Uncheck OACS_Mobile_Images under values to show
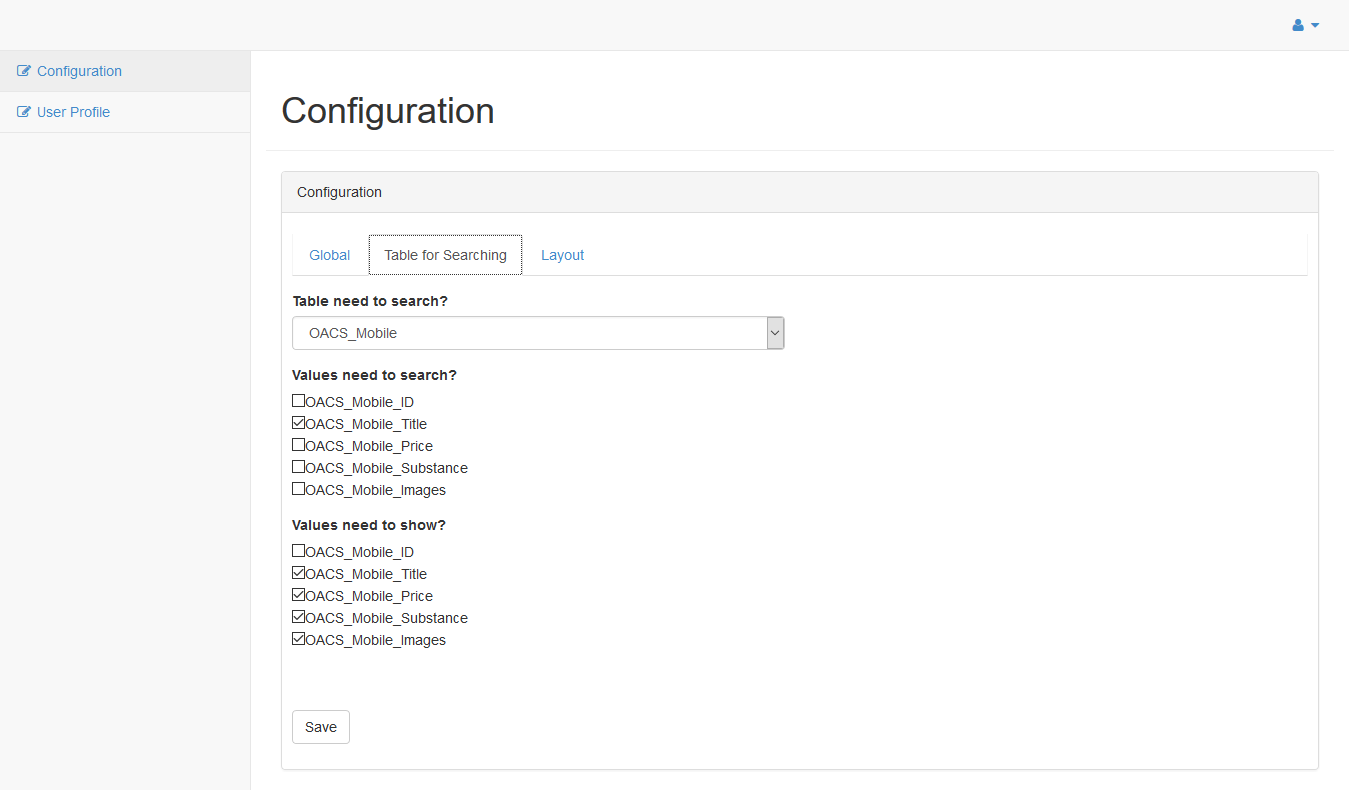Image resolution: width=1349 pixels, height=790 pixels. click(x=299, y=639)
